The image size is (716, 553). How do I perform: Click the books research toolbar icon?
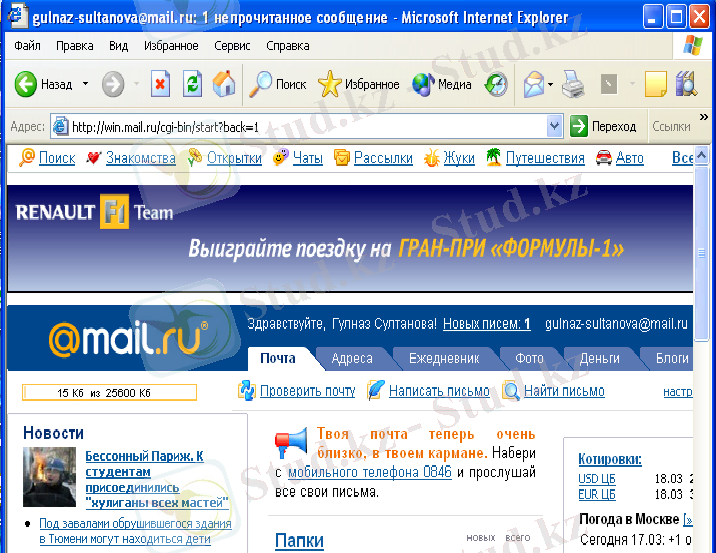[x=686, y=84]
